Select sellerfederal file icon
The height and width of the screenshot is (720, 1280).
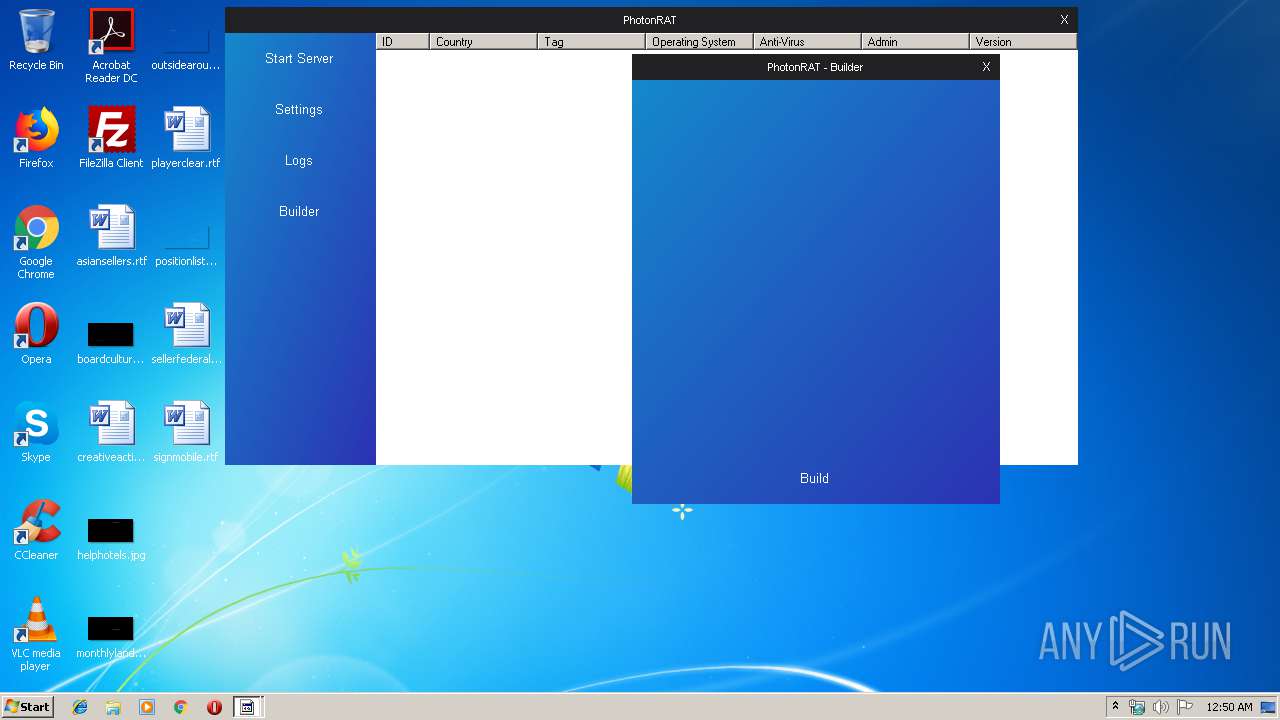coord(186,334)
